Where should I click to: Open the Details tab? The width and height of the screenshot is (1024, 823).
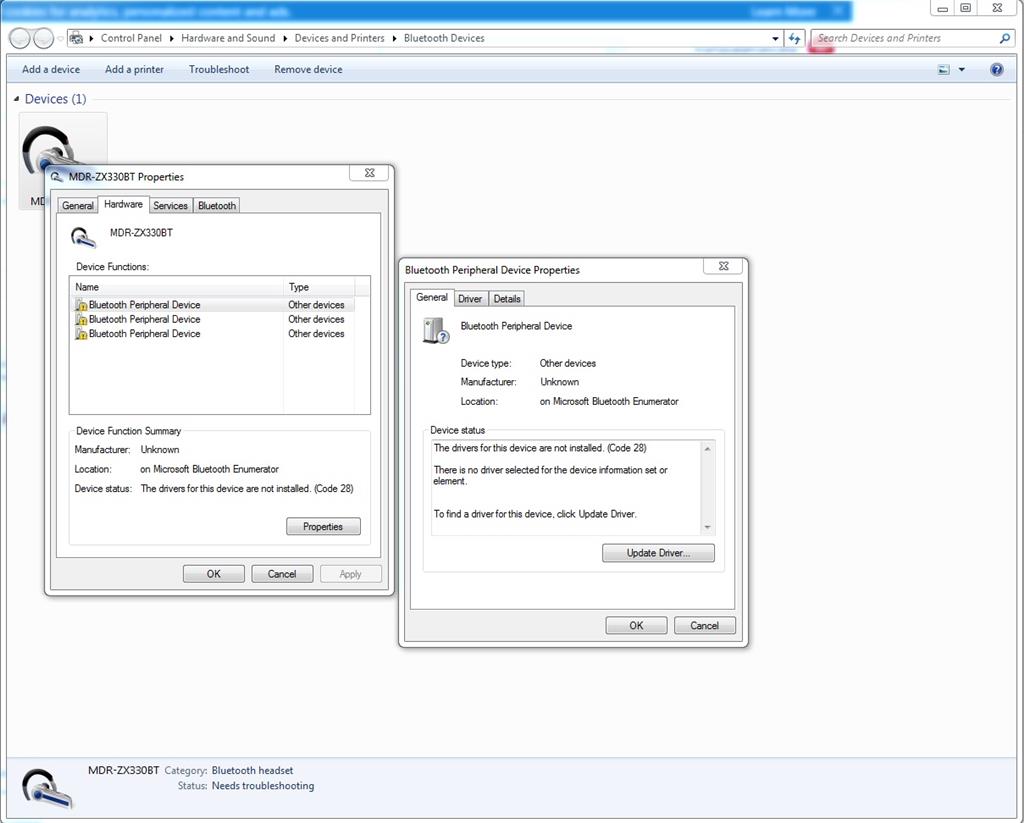507,299
